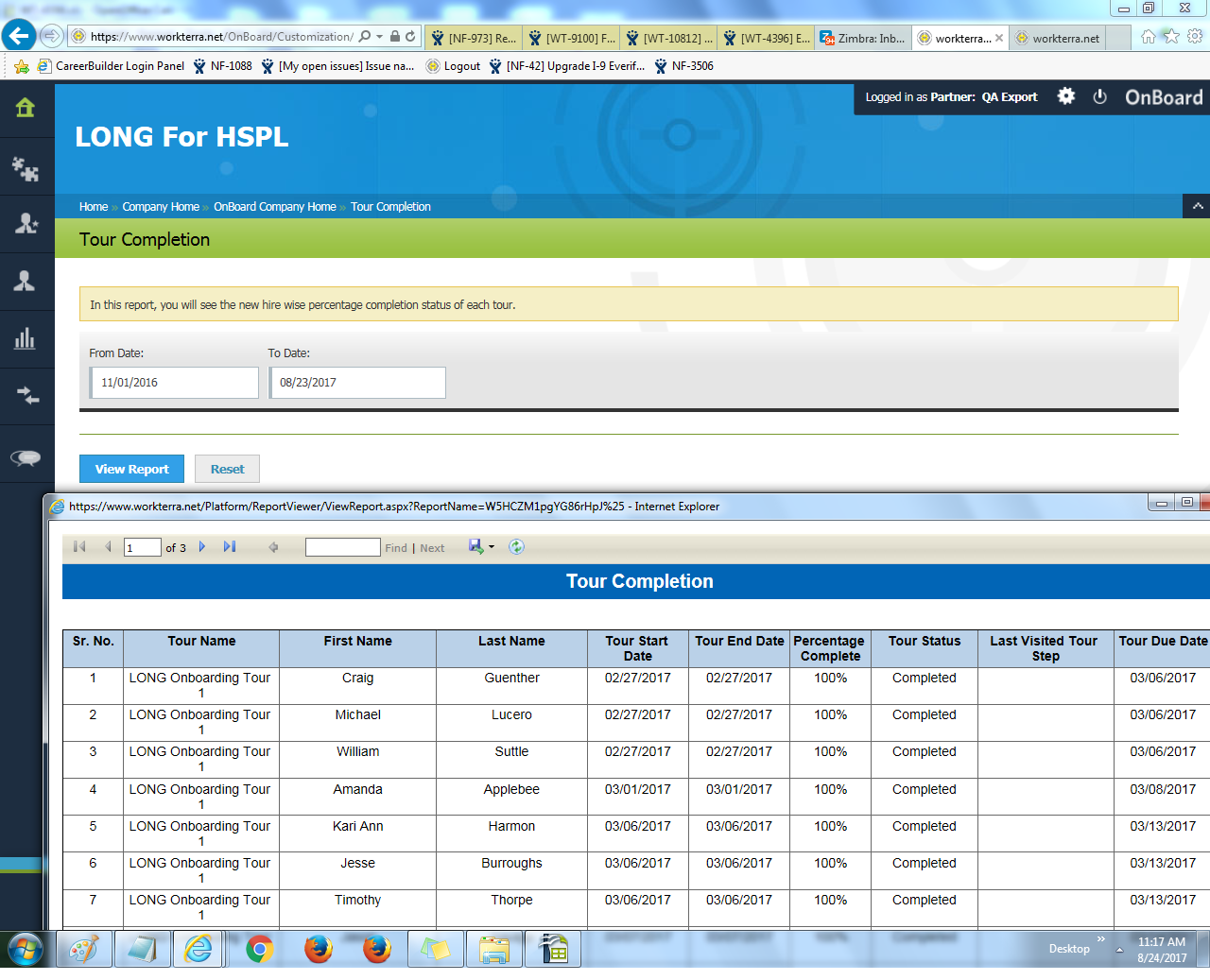The height and width of the screenshot is (980, 1210).
Task: Click the browser back button
Action: (19, 36)
